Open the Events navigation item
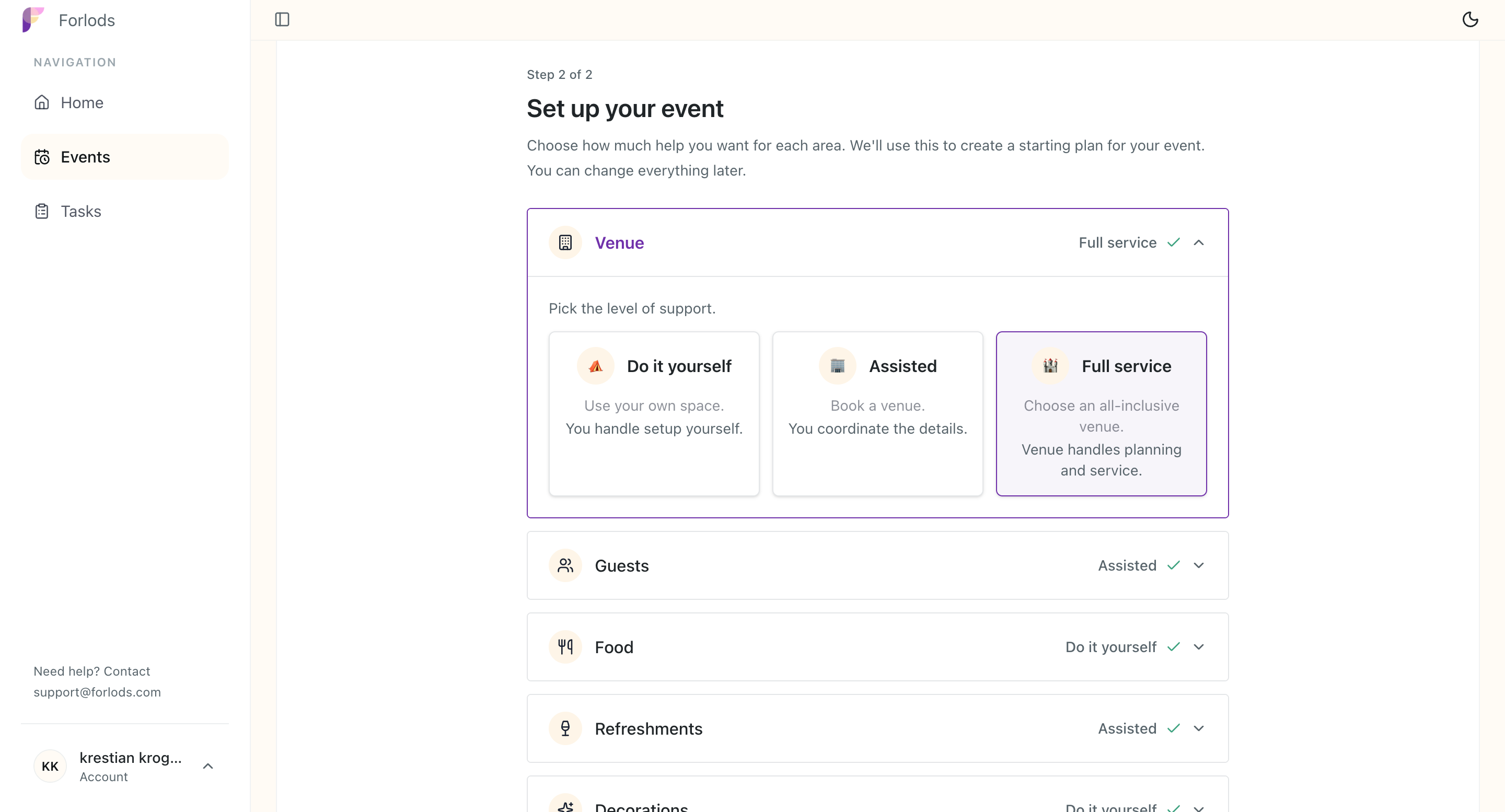Screen dimensions: 1505x812 coord(124,157)
